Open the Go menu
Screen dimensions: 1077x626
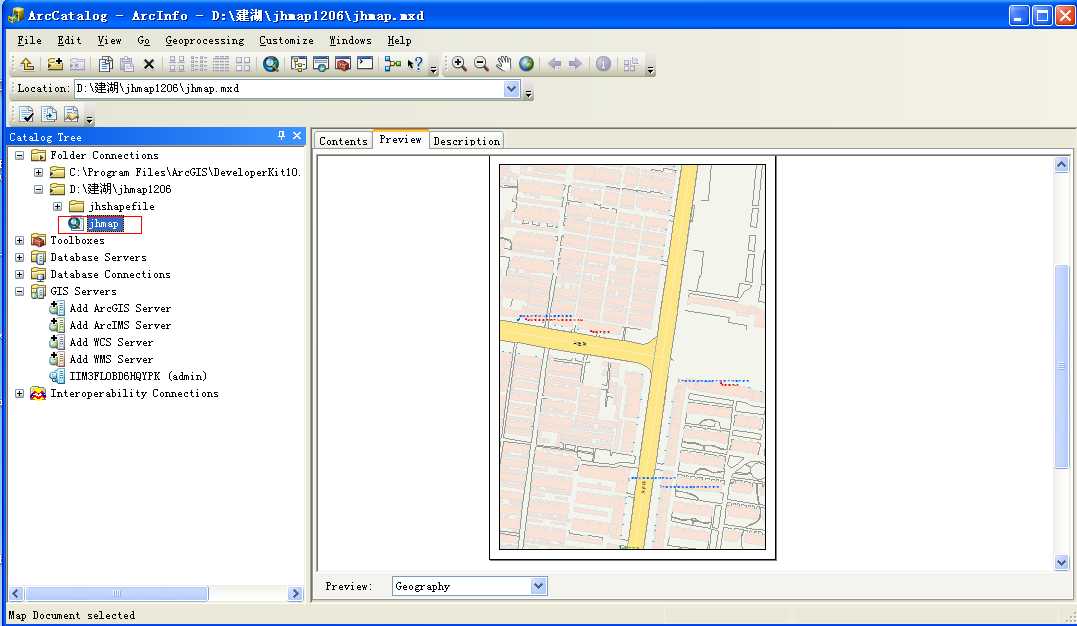144,41
